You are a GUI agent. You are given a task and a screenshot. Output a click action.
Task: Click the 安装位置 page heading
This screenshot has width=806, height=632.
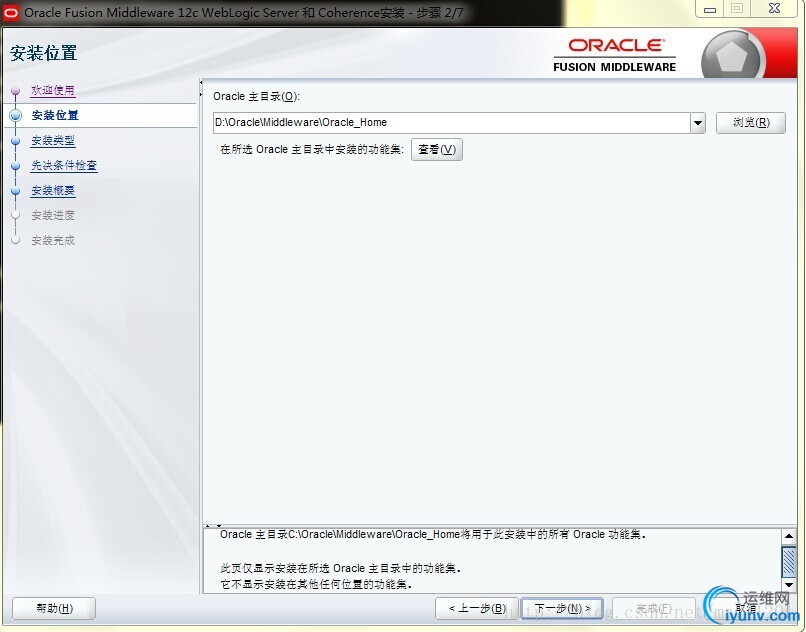coord(44,53)
